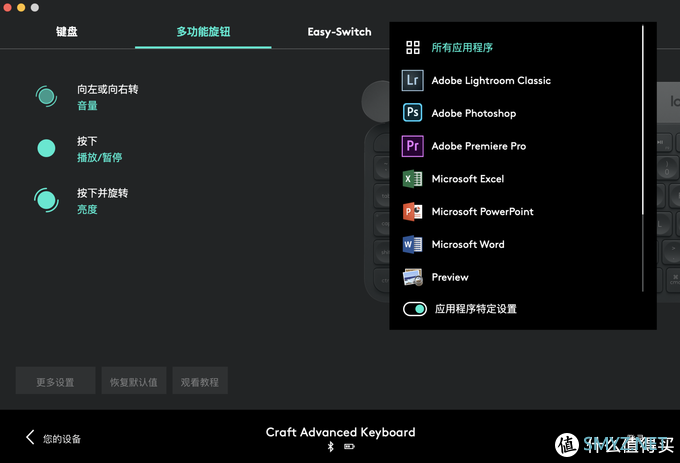Click the rotate-knob icon beside 向左或向右转
The width and height of the screenshot is (680, 463).
pyautogui.click(x=46, y=96)
